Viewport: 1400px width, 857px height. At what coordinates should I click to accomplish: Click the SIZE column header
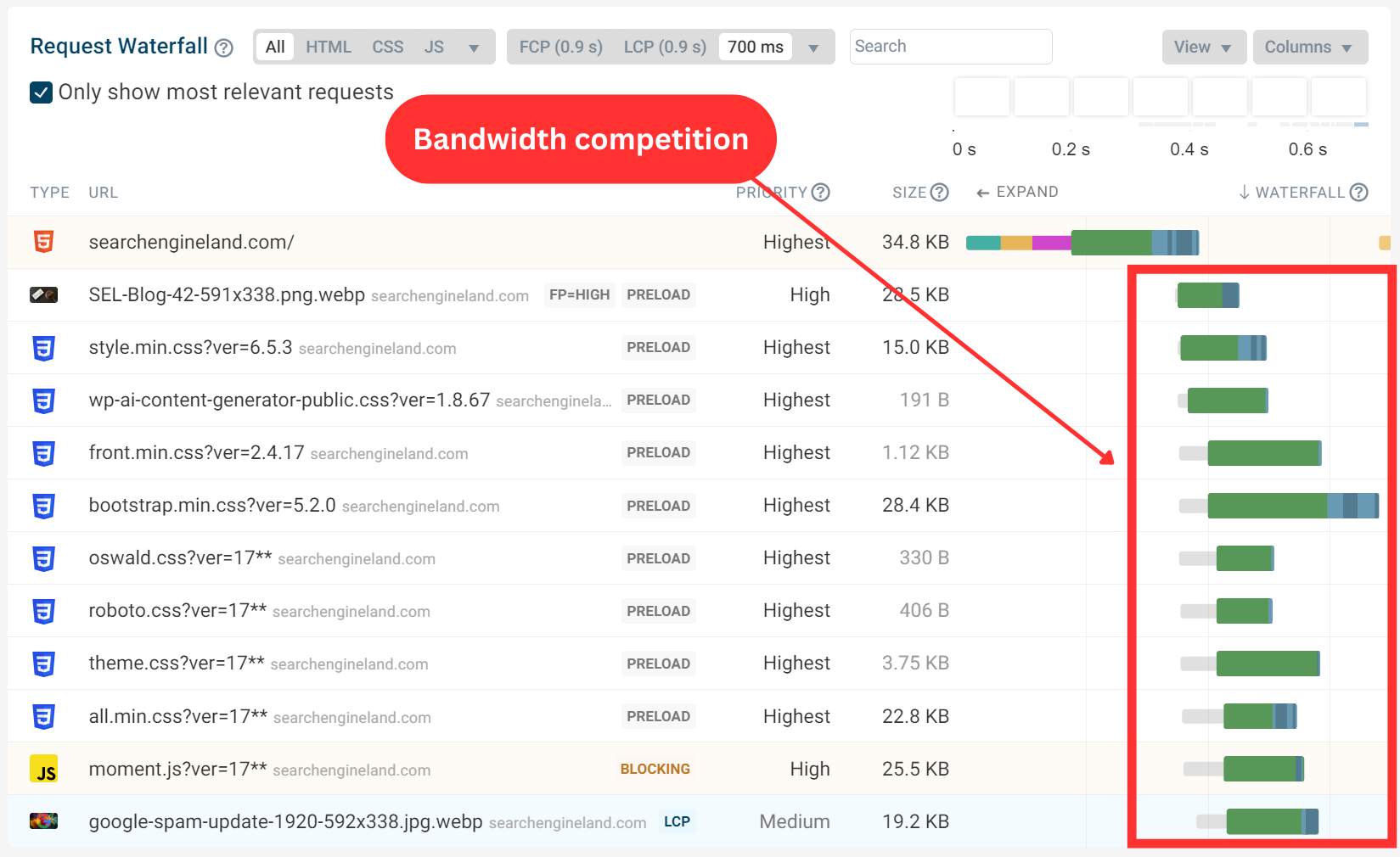[x=909, y=193]
